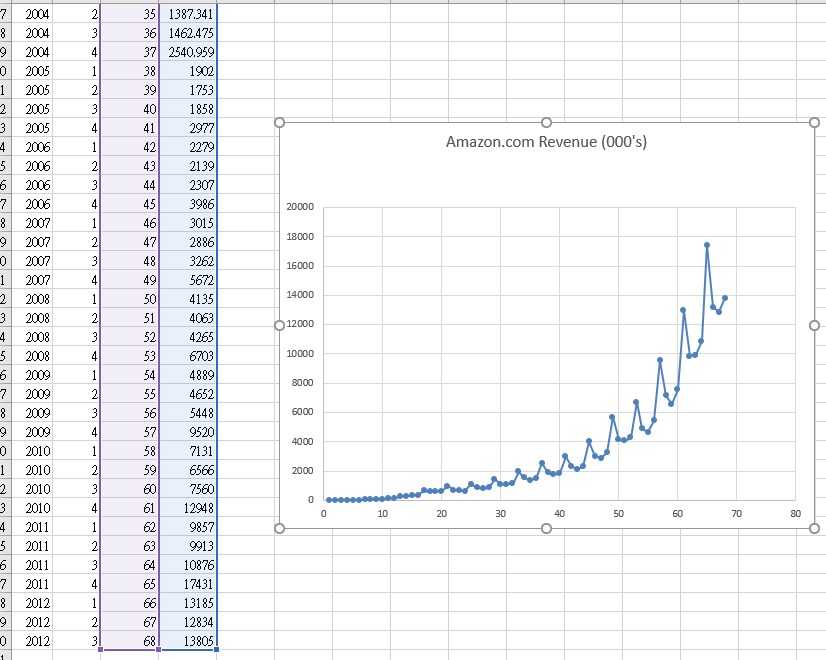The width and height of the screenshot is (826, 660).
Task: Click the y-axis label 12000
Action: tap(300, 324)
